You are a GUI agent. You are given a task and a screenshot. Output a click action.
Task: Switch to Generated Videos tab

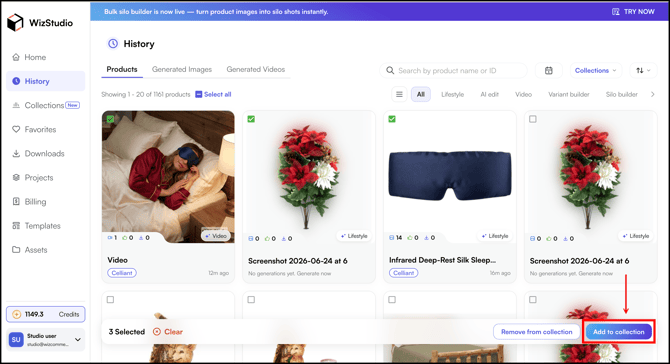click(x=256, y=69)
